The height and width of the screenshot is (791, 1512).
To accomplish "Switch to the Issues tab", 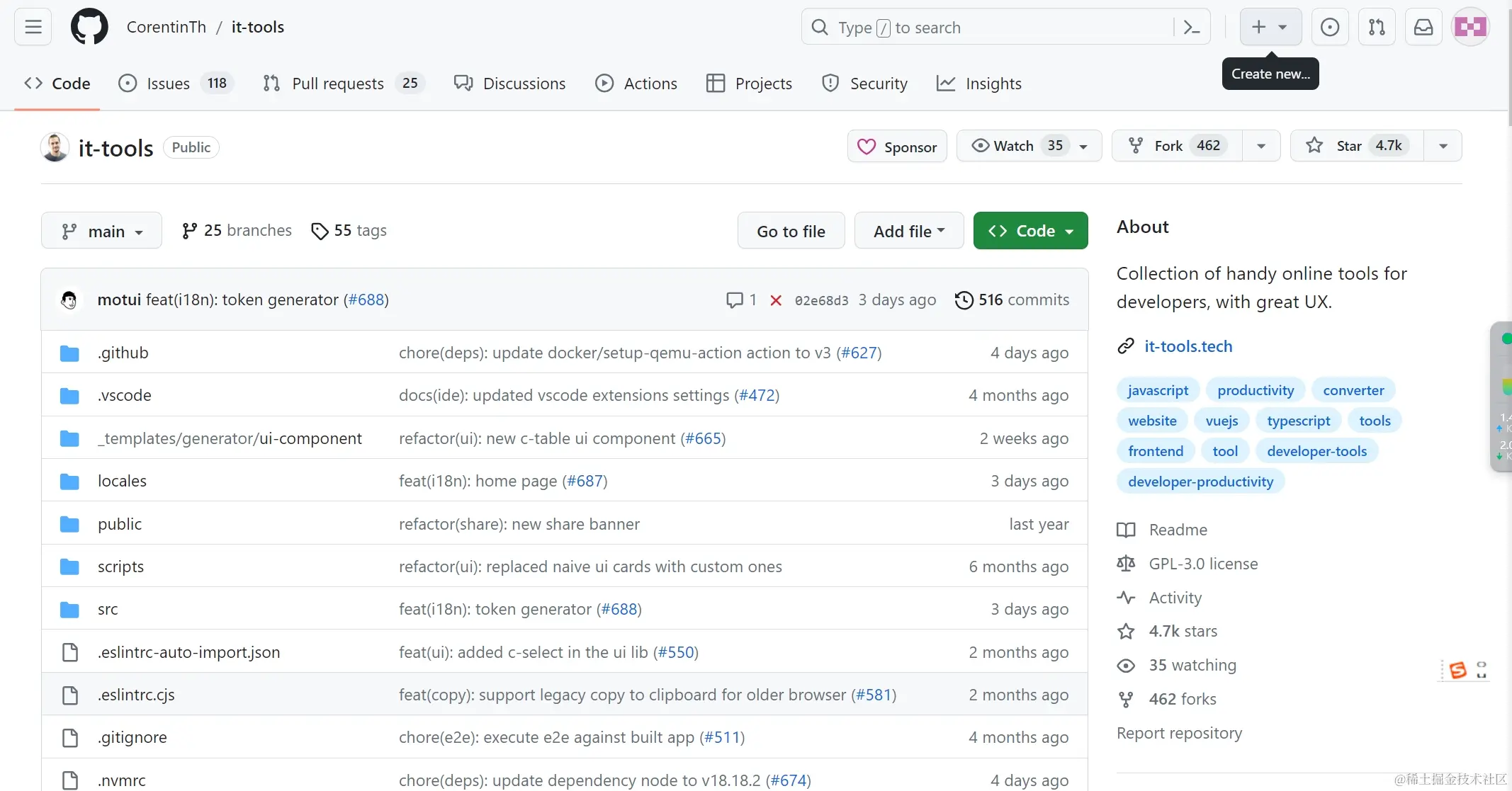I will (168, 84).
